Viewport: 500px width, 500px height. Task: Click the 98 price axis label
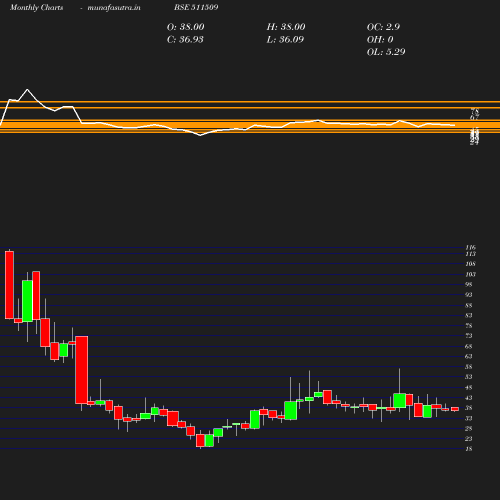(x=469, y=284)
